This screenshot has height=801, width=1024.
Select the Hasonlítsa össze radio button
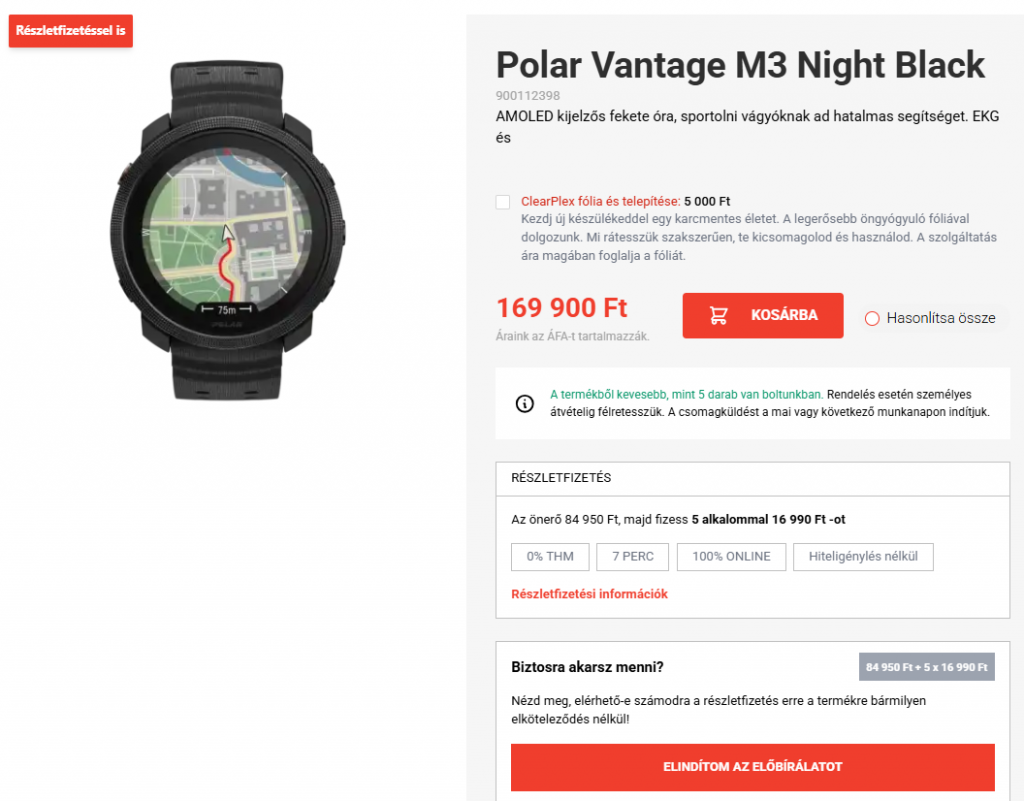point(871,318)
